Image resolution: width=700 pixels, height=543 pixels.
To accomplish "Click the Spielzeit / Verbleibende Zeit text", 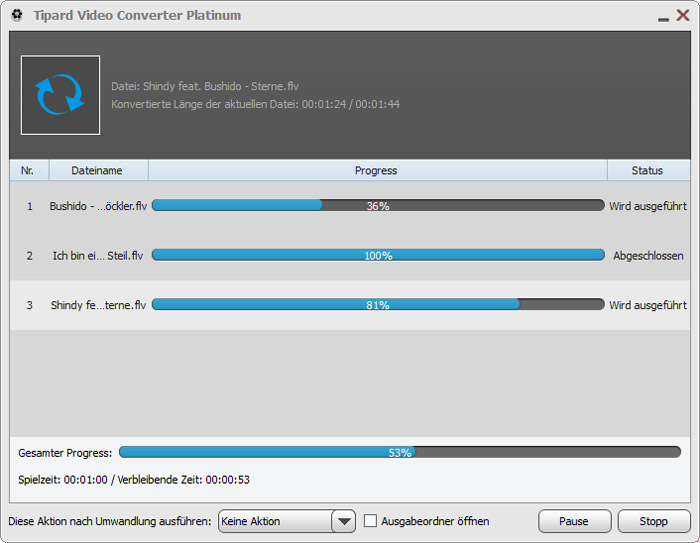I will tap(134, 480).
